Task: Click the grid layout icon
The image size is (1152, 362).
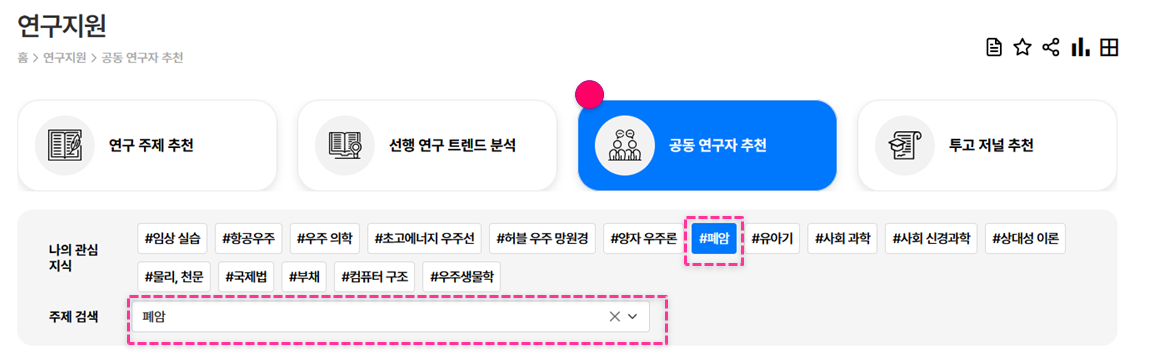Action: pos(1109,48)
